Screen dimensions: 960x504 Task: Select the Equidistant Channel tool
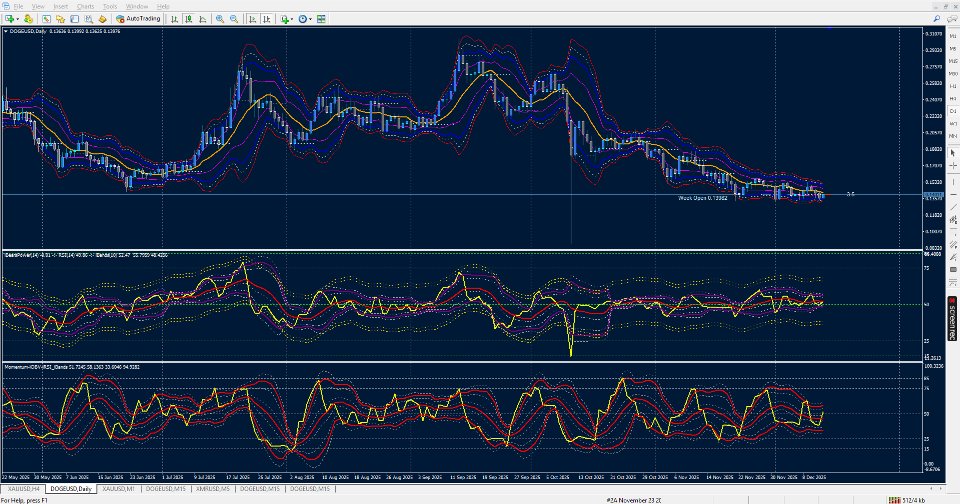(953, 219)
